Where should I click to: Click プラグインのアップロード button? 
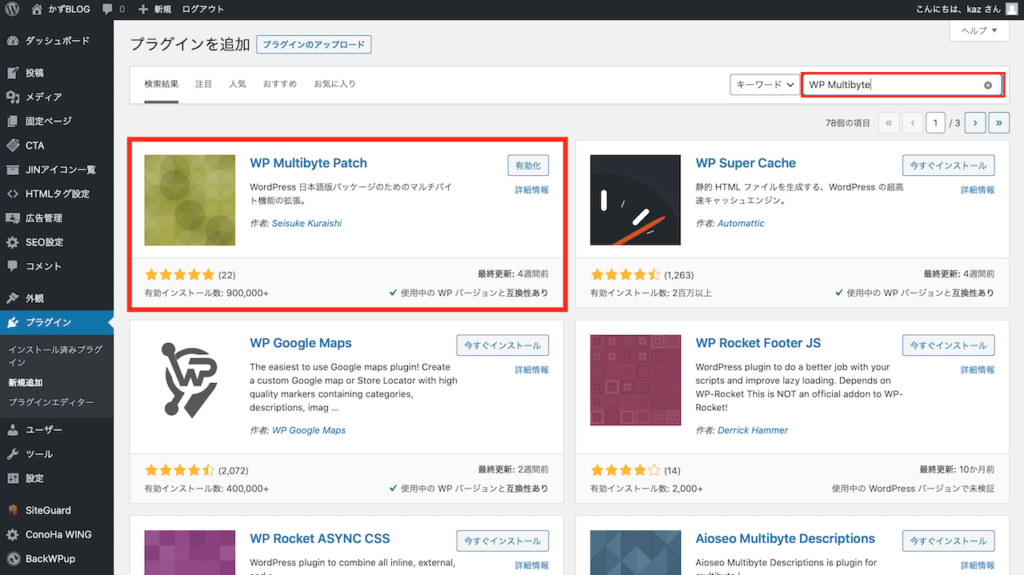pos(313,44)
